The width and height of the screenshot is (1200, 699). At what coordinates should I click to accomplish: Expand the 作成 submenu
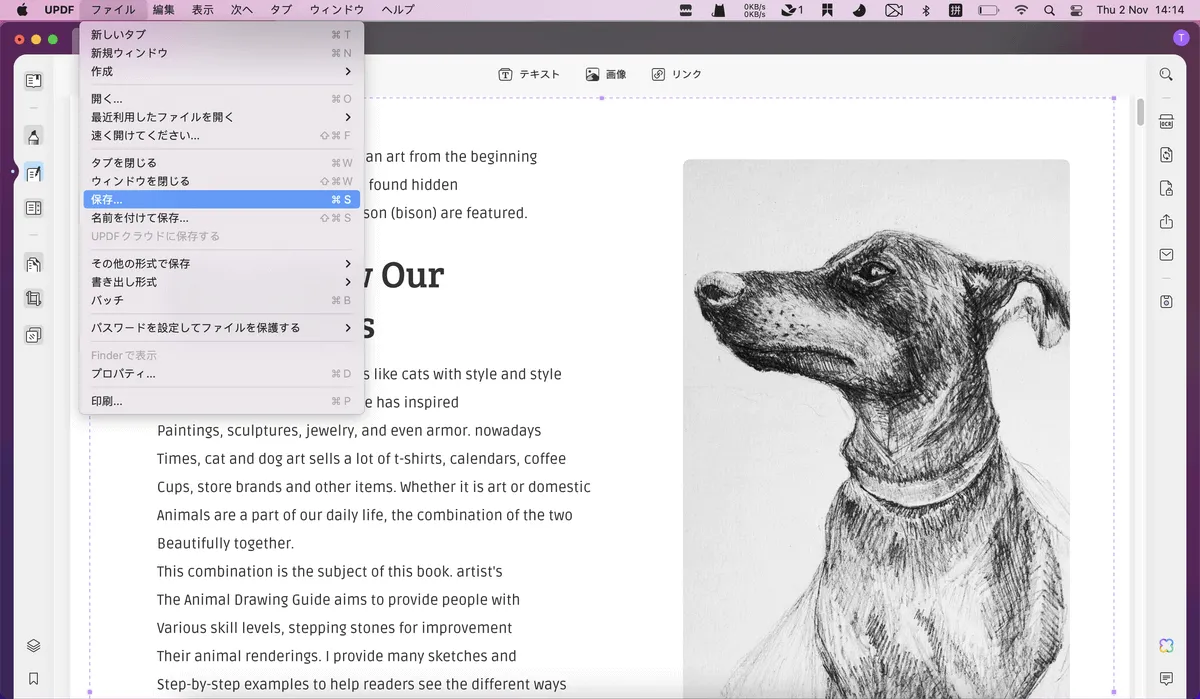222,72
